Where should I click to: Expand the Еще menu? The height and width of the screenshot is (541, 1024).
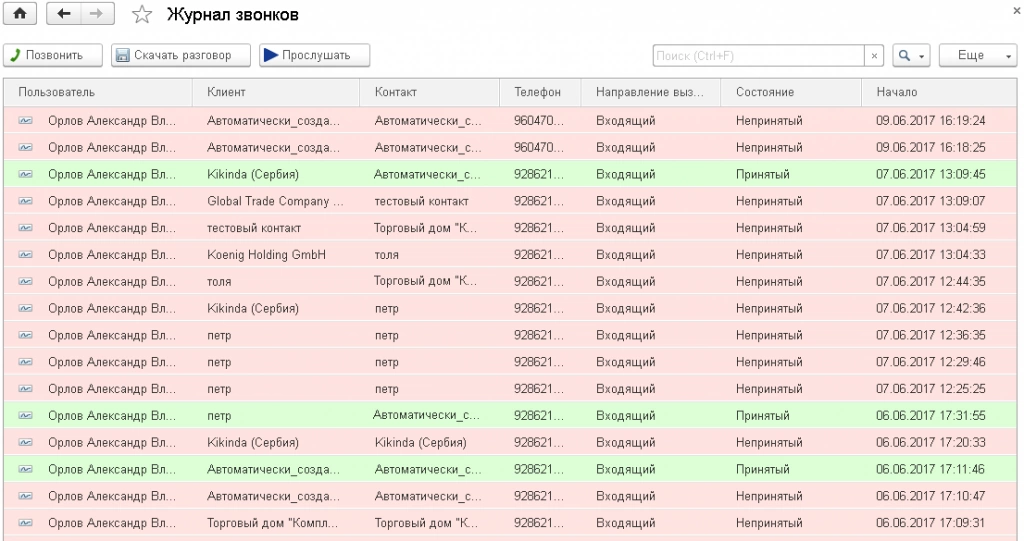click(977, 56)
